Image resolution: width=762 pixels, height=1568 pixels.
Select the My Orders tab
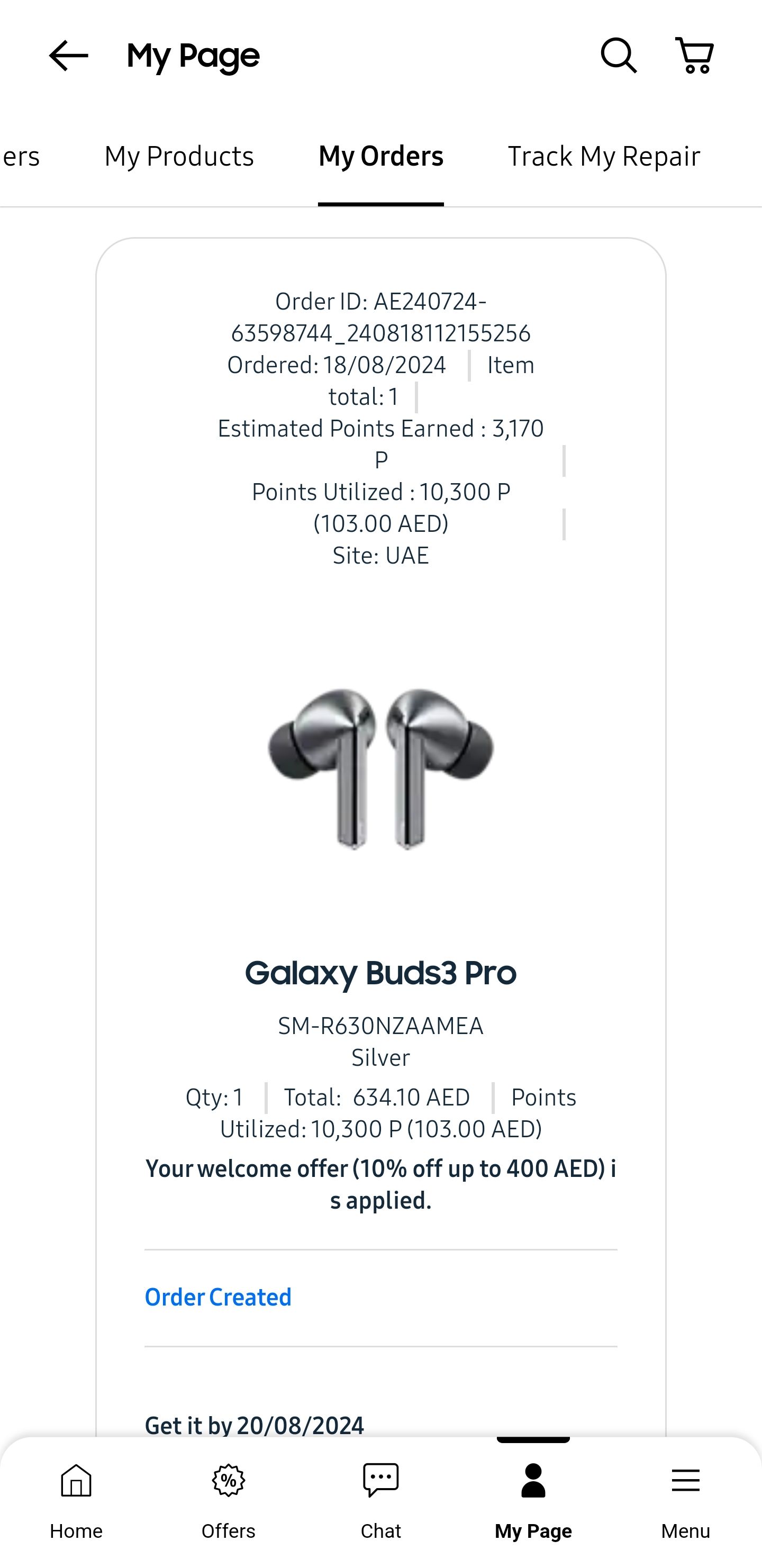[380, 157]
